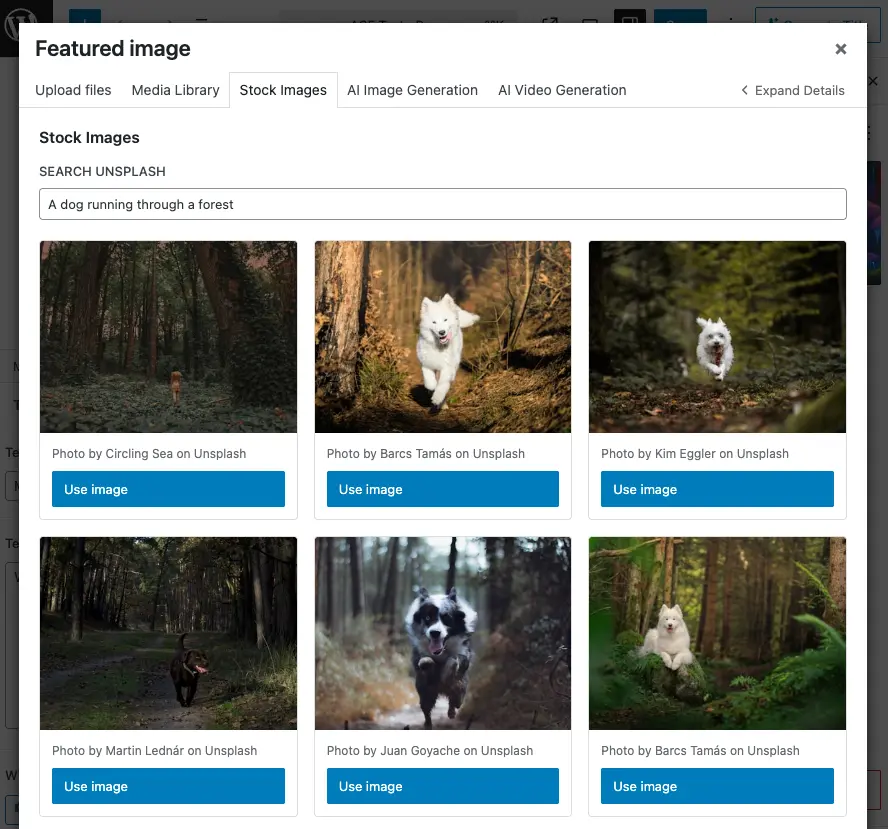888x829 pixels.
Task: Go to AI Image Generation tab
Action: click(x=412, y=90)
